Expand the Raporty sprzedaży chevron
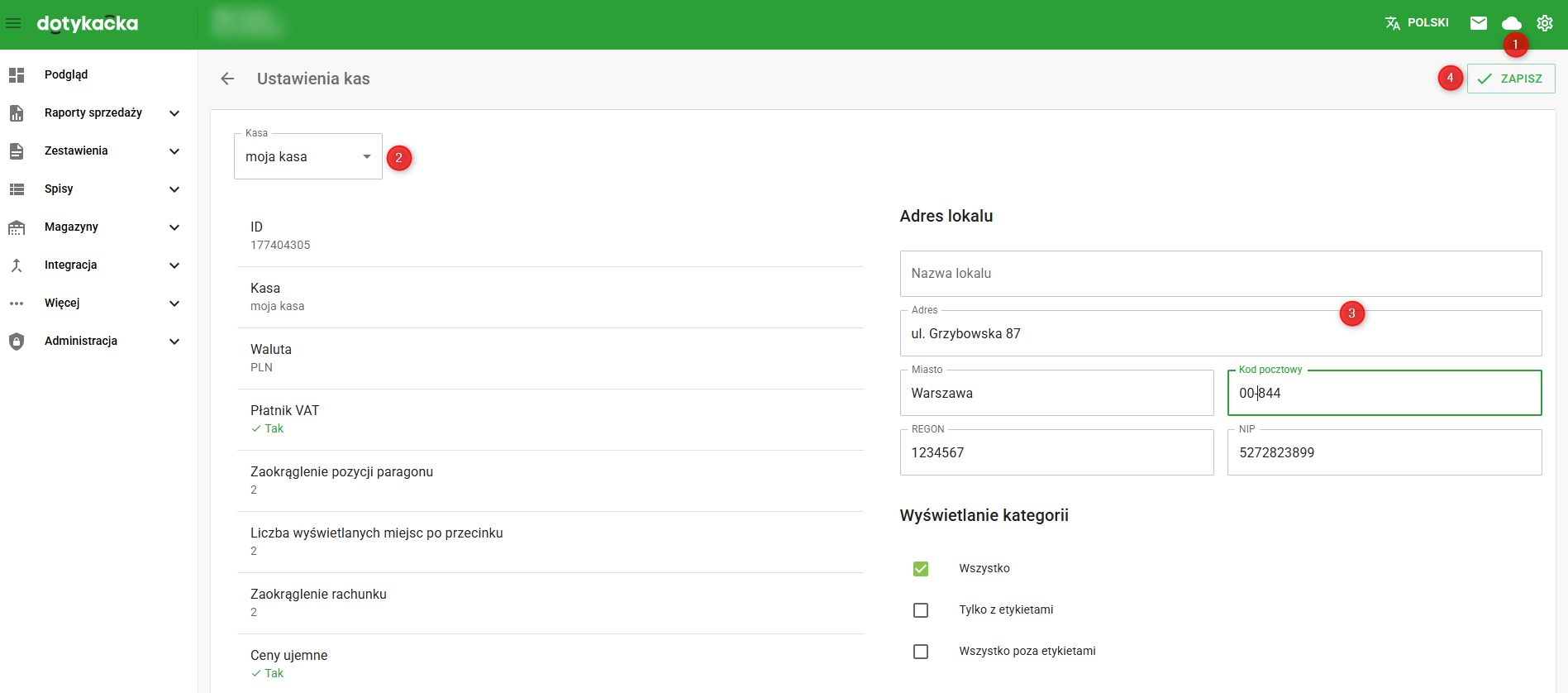Image resolution: width=1568 pixels, height=693 pixels. click(x=174, y=113)
